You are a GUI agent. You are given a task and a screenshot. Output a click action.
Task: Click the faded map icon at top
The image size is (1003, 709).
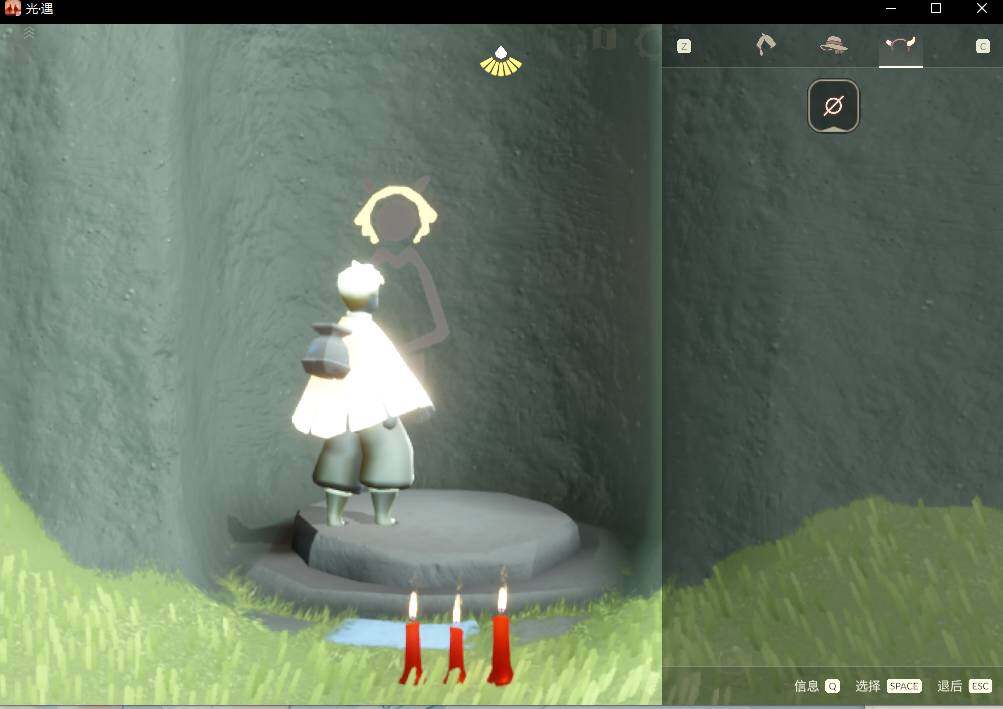(604, 39)
